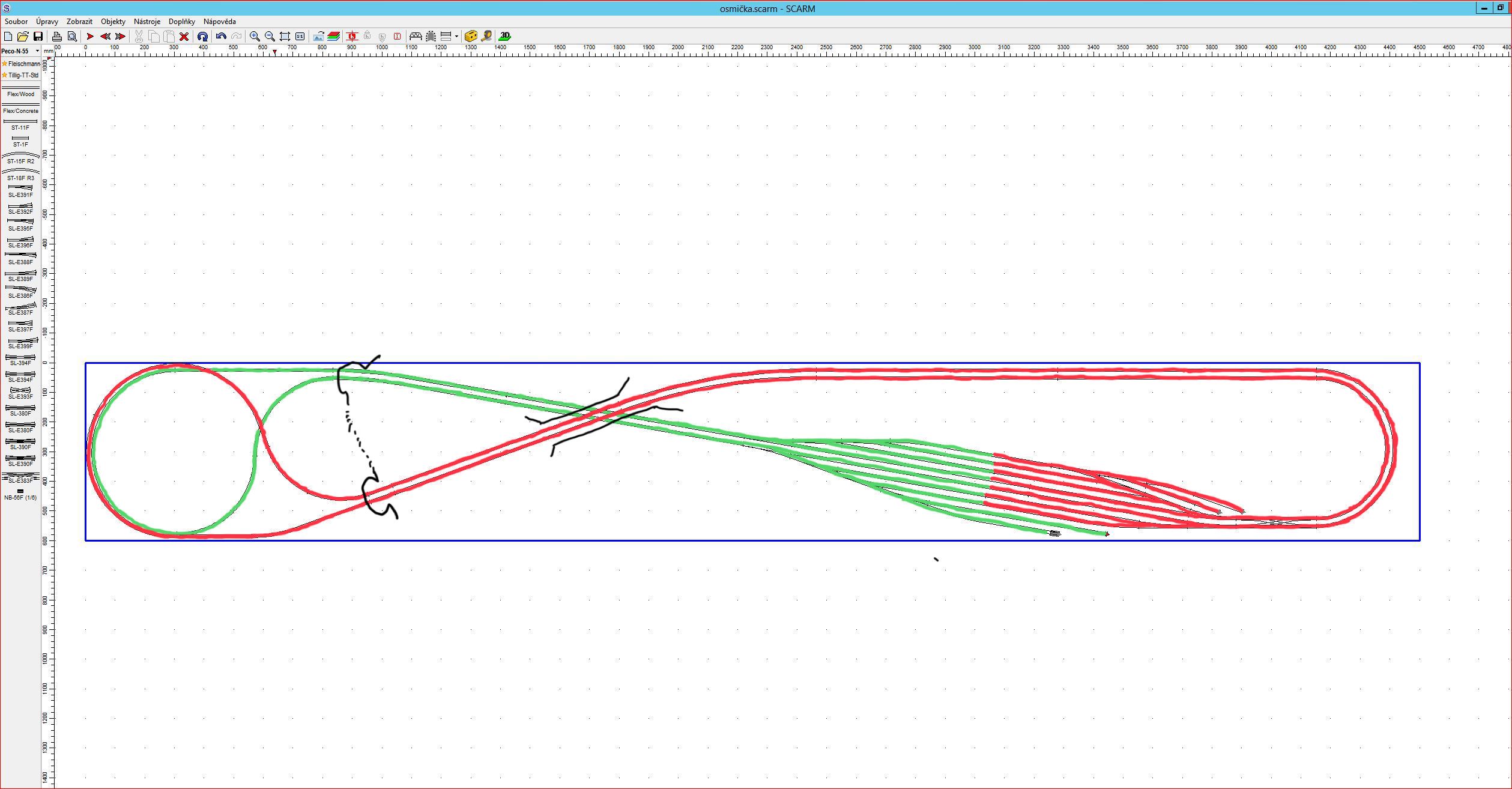Open the Objekty menu
This screenshot has width=1512, height=789.
click(x=113, y=22)
